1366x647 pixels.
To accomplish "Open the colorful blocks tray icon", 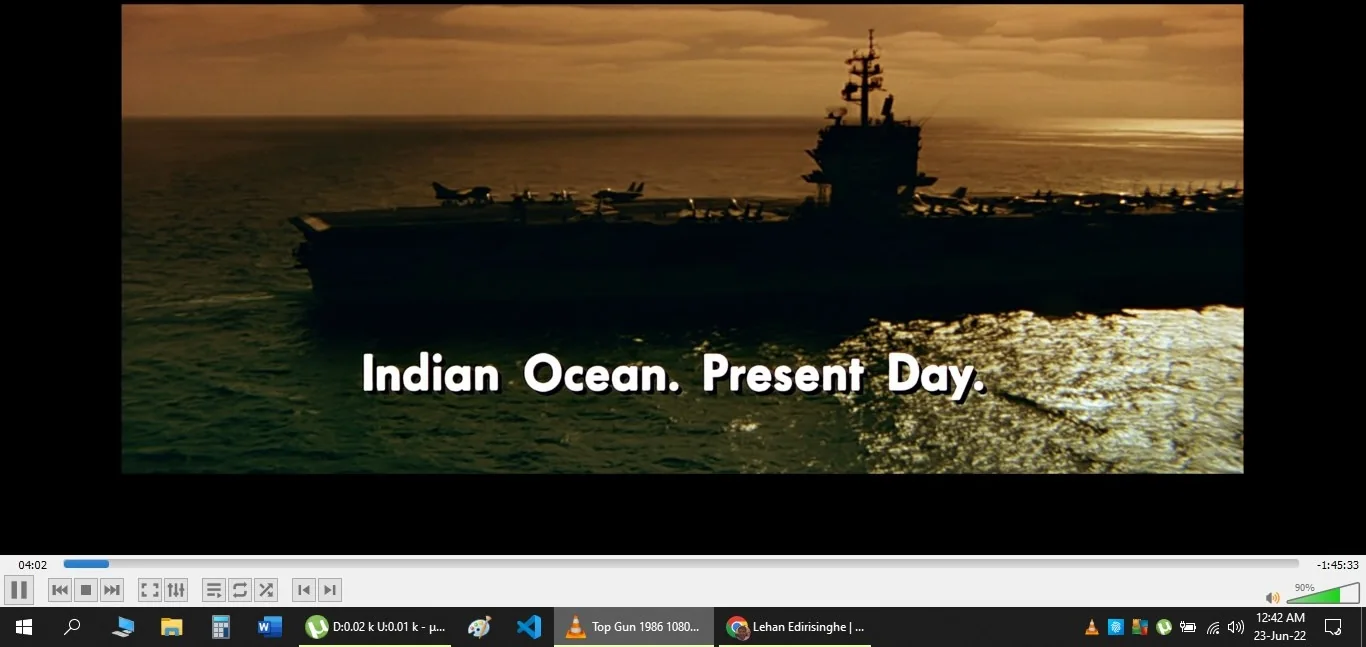I will (x=1140, y=627).
